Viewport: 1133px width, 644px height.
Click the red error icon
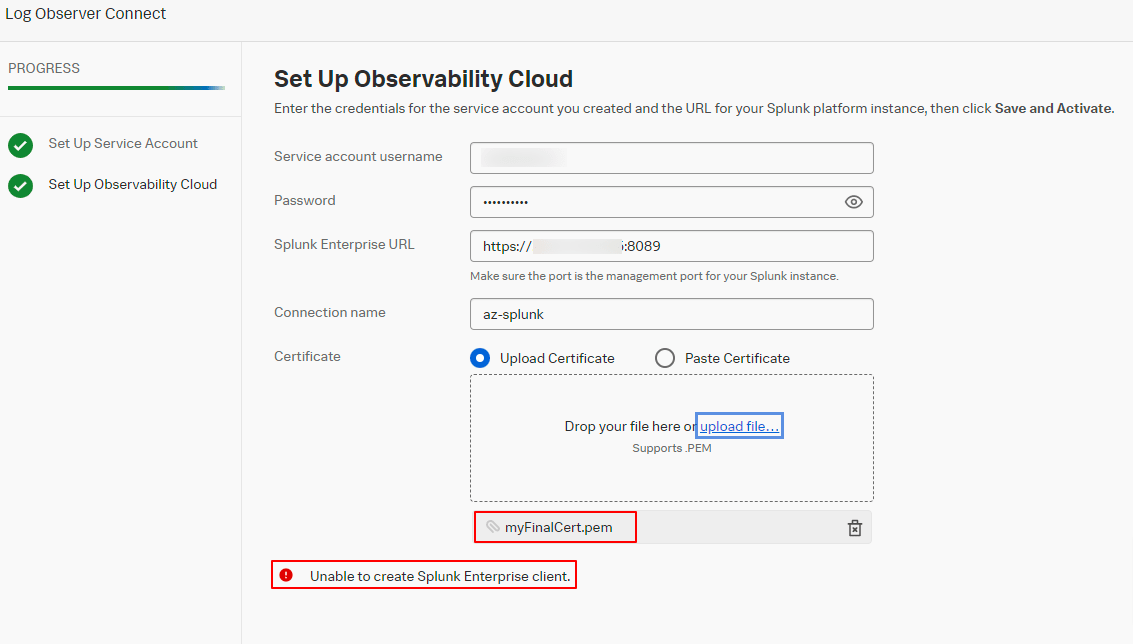tap(287, 575)
